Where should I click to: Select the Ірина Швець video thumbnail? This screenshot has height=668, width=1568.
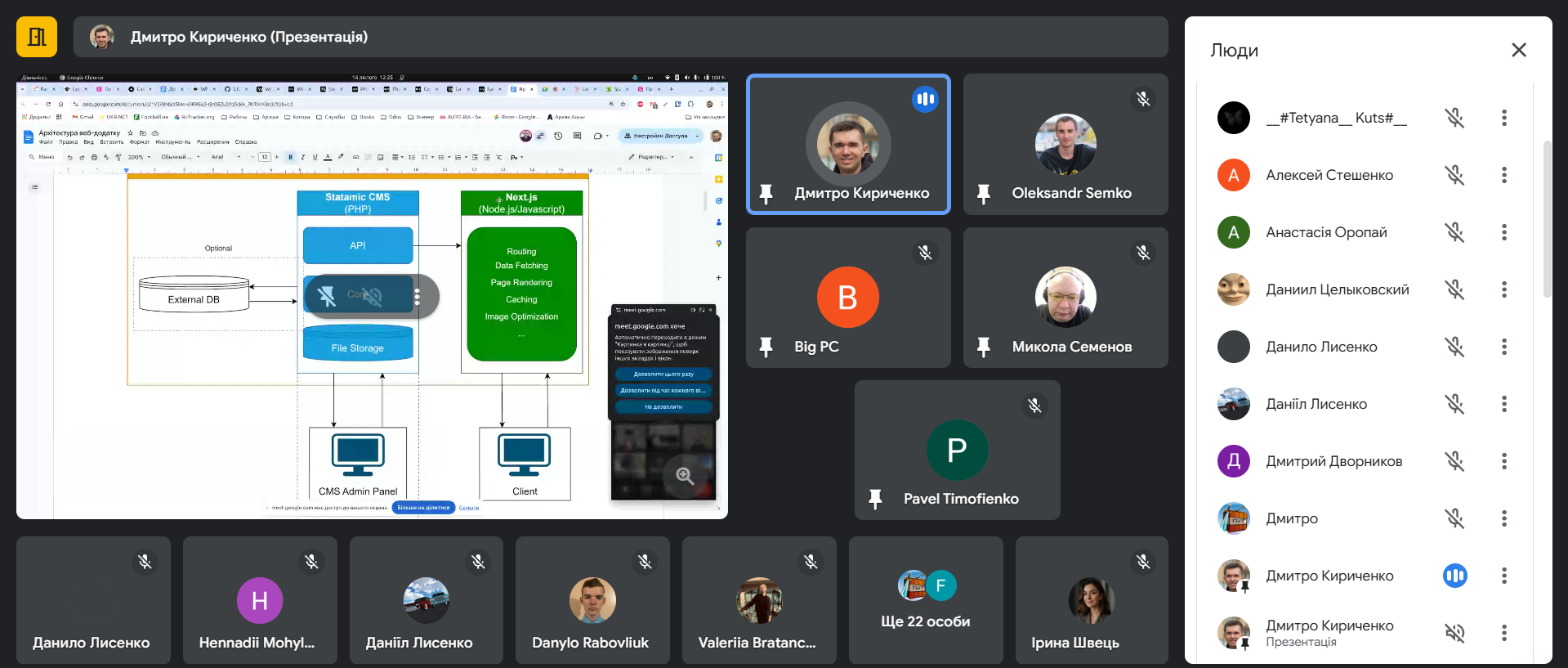pos(1092,600)
